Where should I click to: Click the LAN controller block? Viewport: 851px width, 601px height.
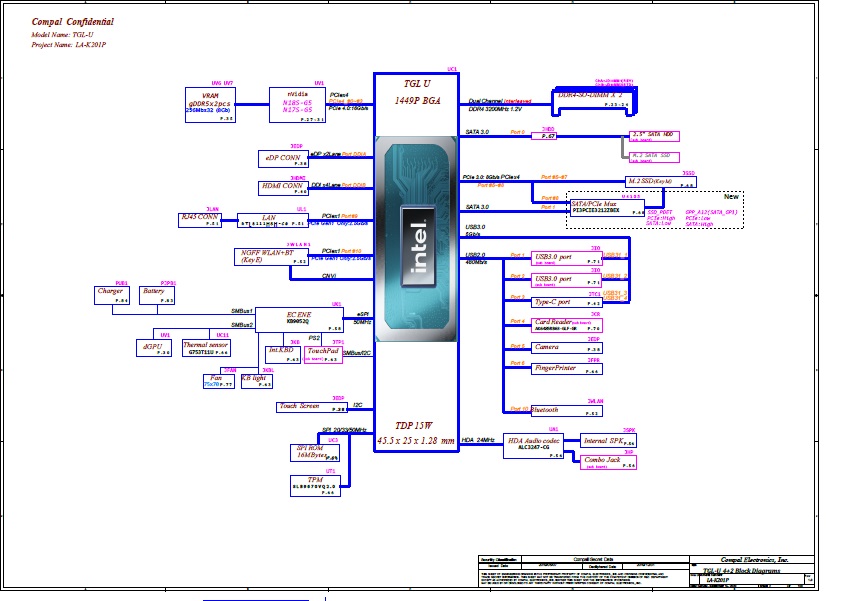pos(273,220)
